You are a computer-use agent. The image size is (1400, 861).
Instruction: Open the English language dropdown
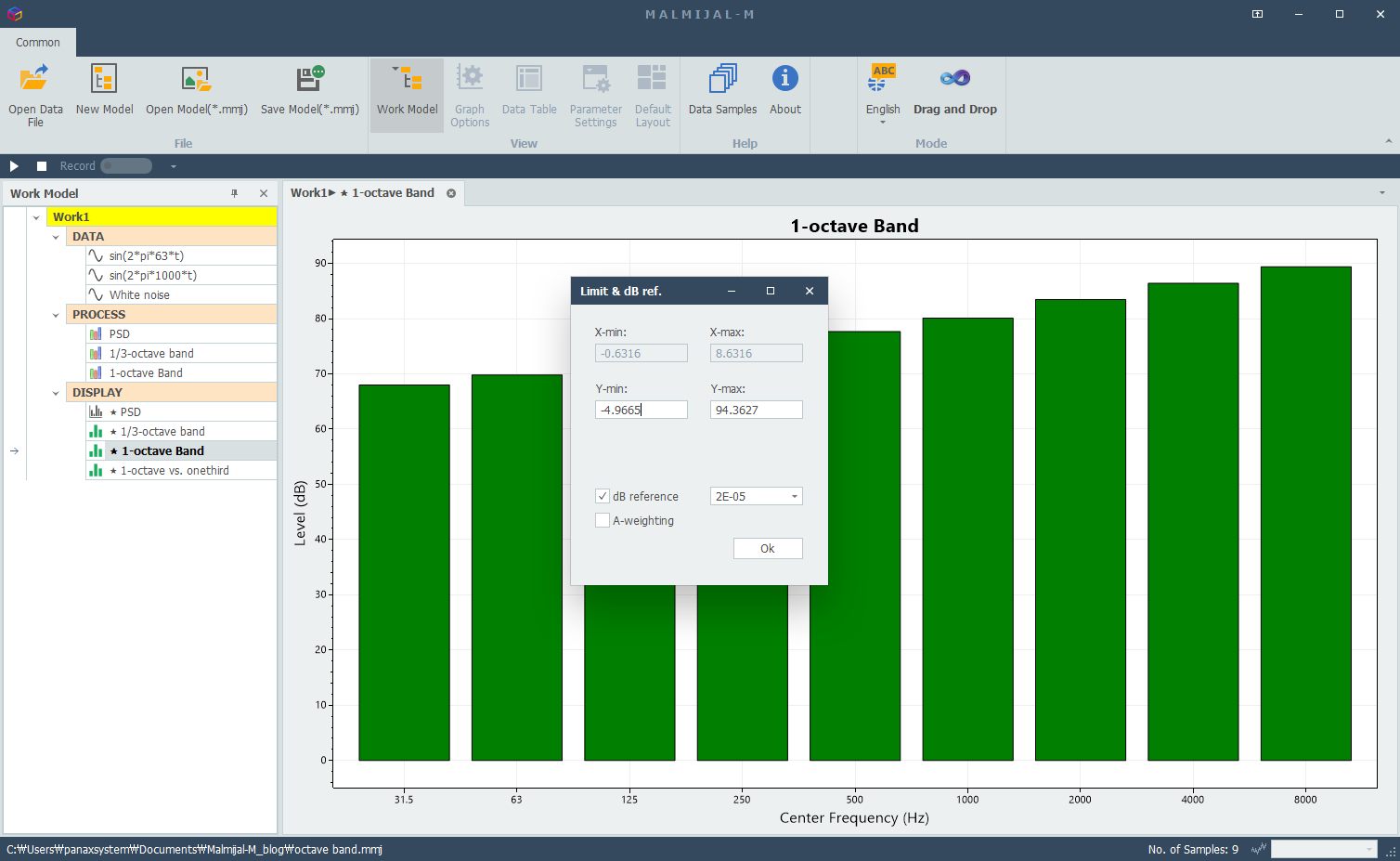(x=883, y=122)
